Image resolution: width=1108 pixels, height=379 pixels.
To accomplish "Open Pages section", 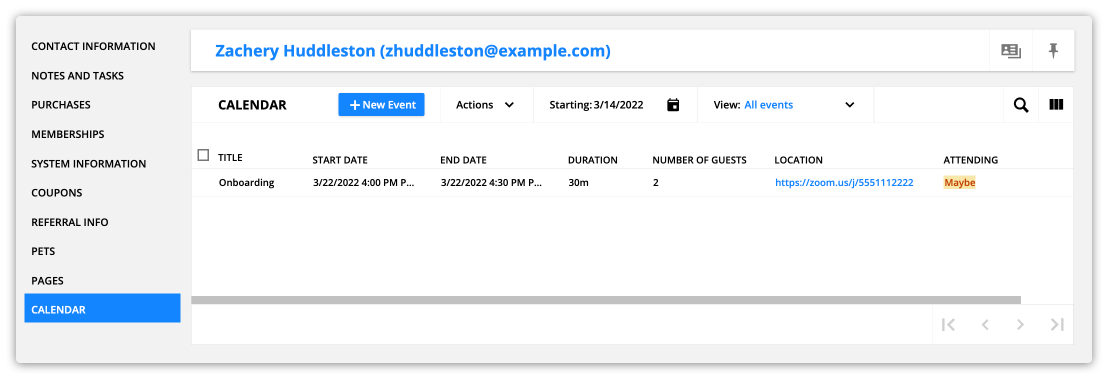I will (x=47, y=281).
